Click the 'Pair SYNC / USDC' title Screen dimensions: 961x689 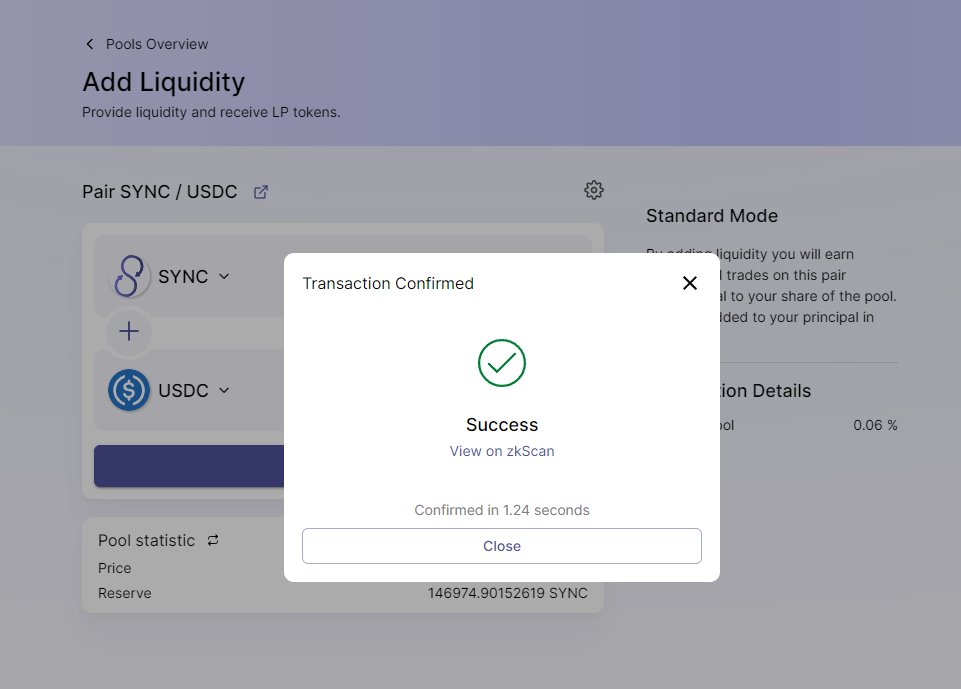[159, 192]
